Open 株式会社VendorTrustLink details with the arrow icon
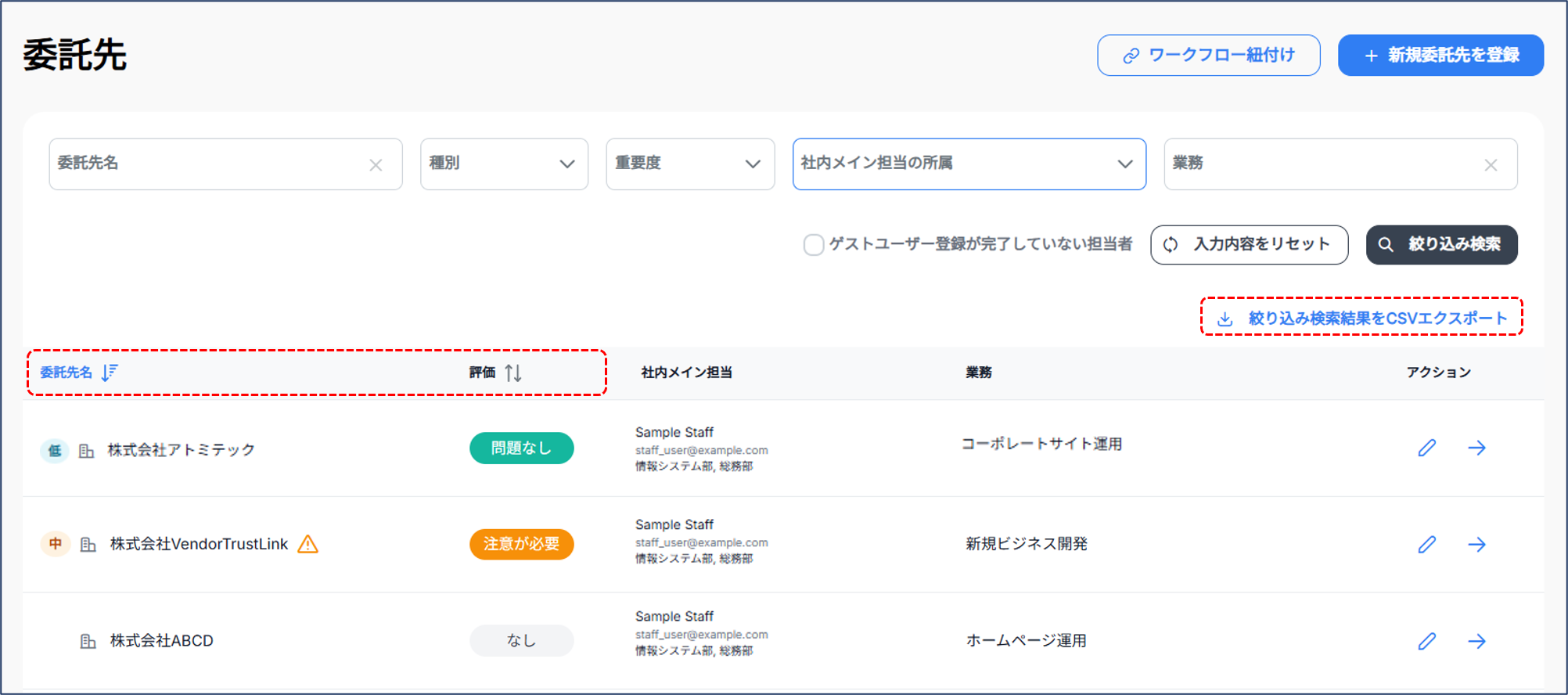 click(1476, 545)
